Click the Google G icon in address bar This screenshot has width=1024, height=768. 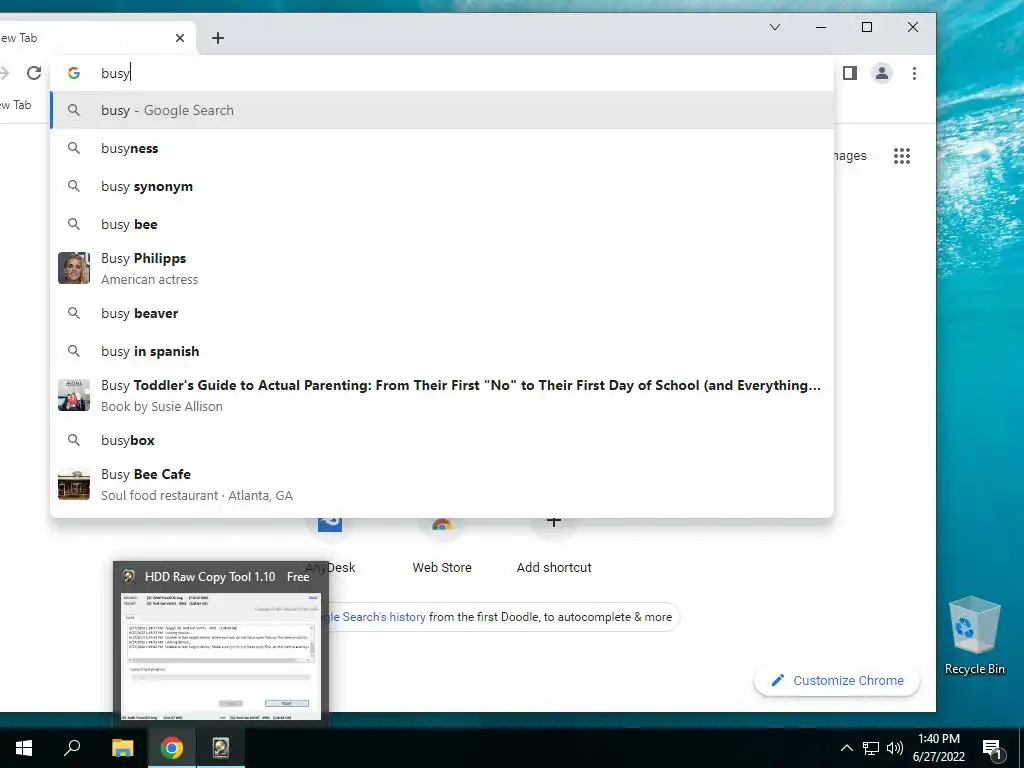click(74, 73)
